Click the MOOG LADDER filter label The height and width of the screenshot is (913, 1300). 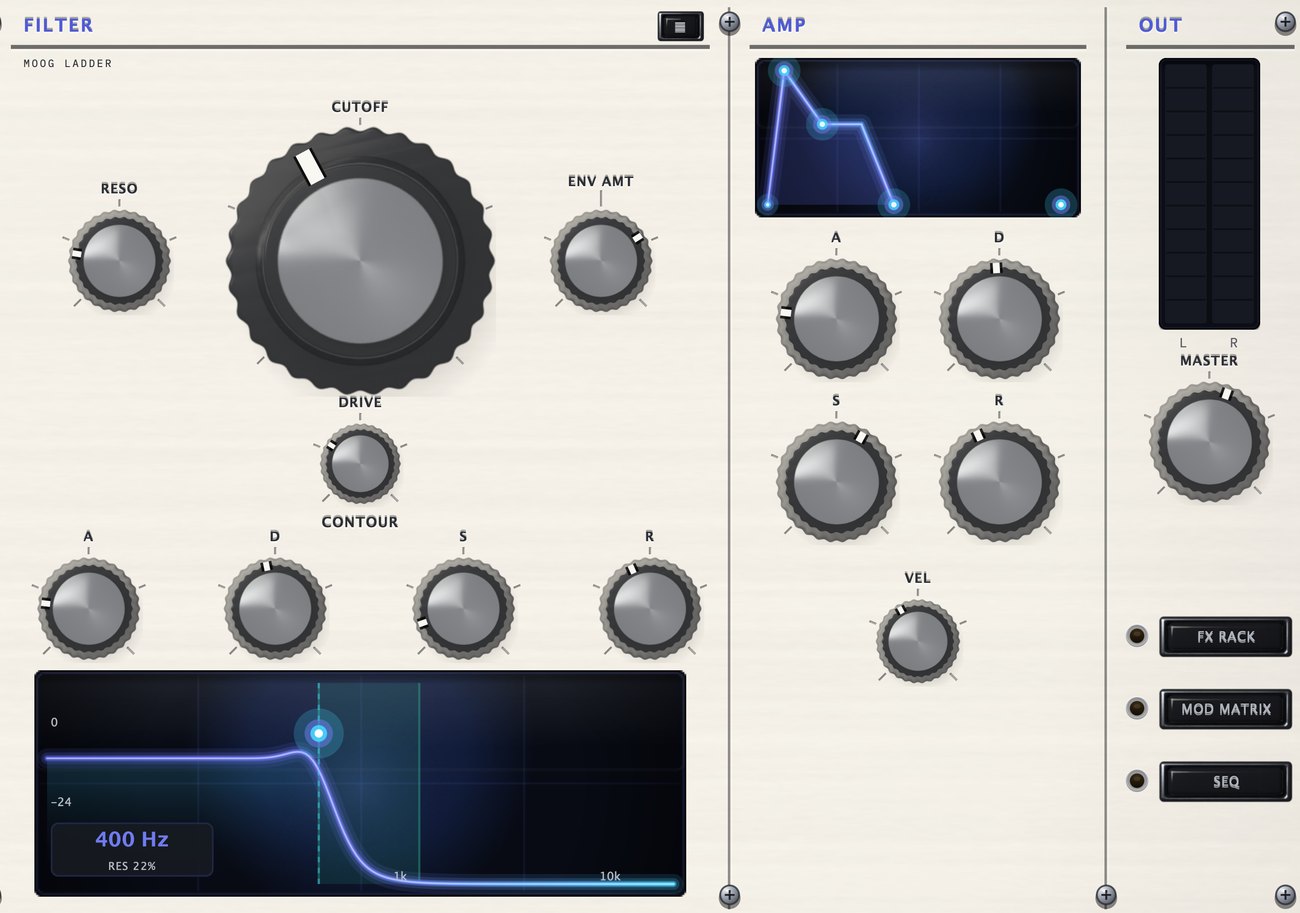click(68, 64)
